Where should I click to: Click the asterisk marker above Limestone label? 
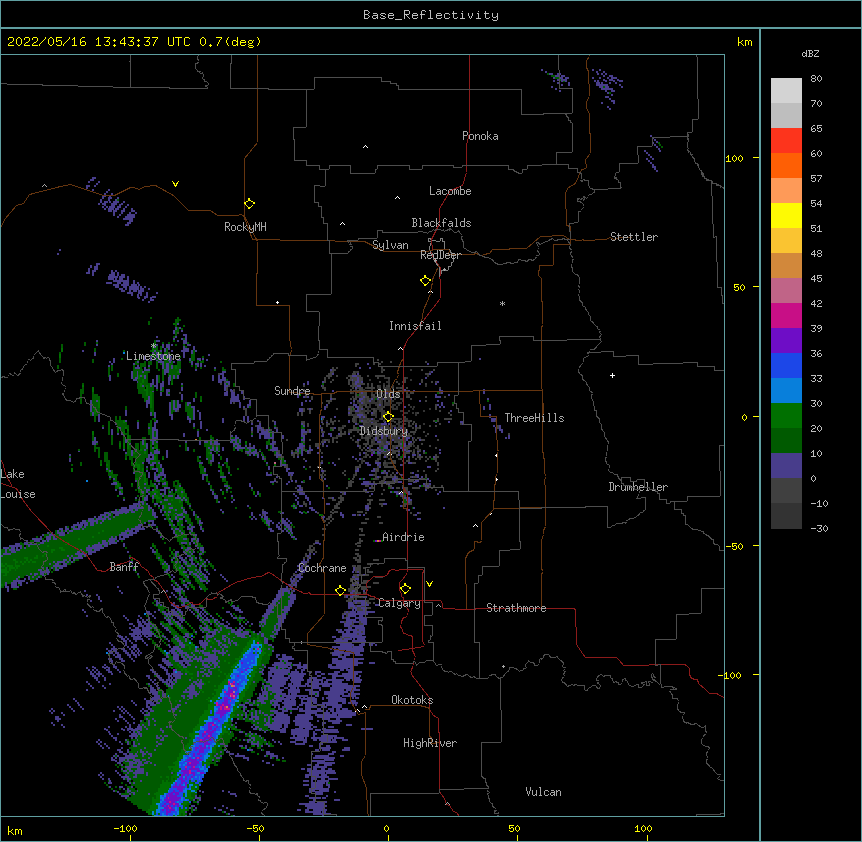pos(154,346)
